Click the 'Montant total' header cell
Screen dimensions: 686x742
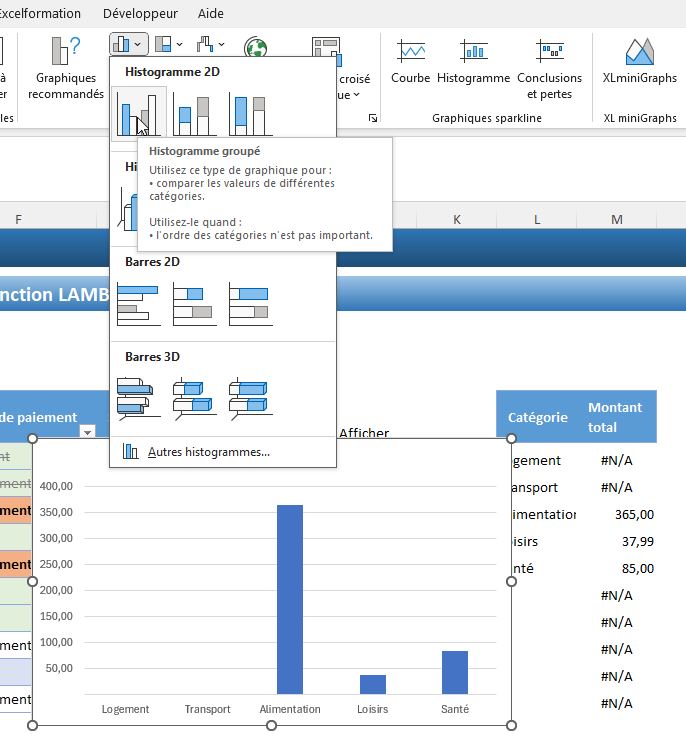coord(617,417)
